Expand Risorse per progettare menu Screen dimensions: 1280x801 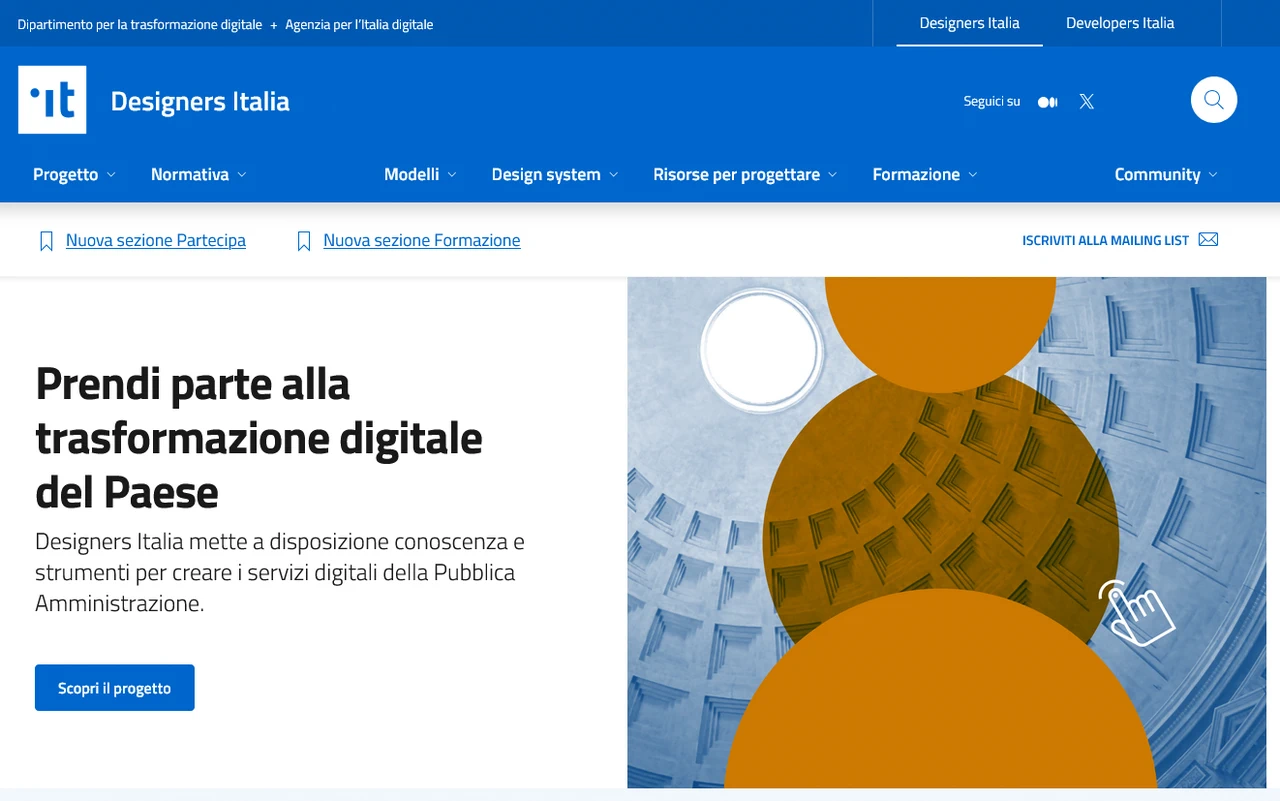[746, 174]
